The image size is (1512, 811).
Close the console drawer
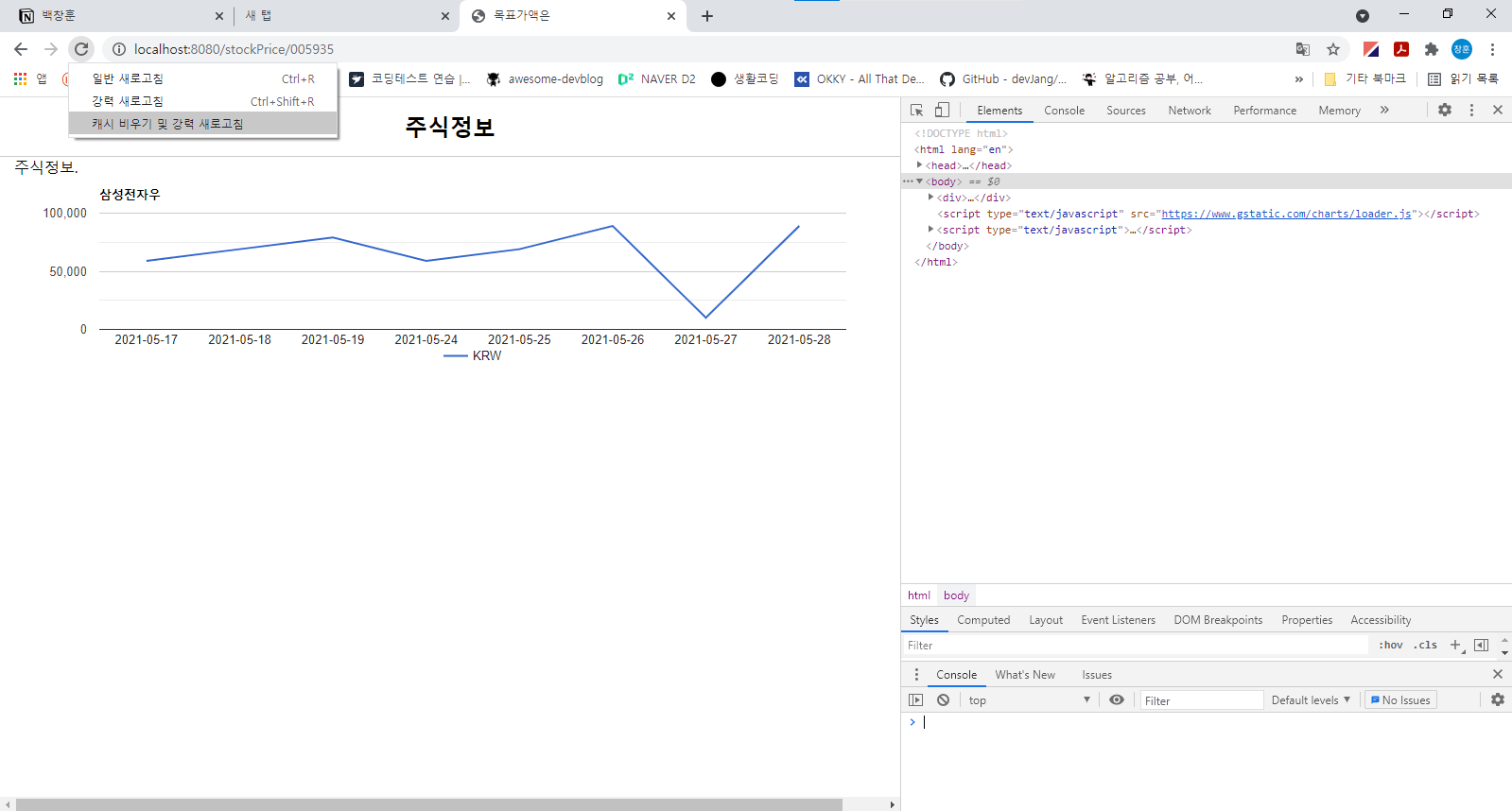[x=1498, y=675]
